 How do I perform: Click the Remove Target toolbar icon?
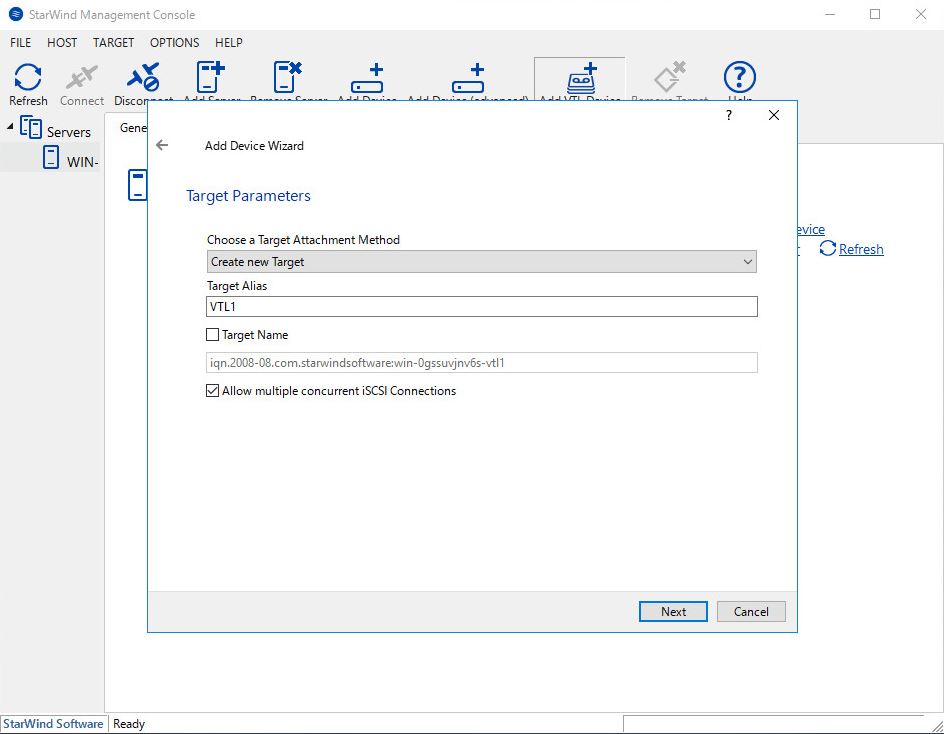point(669,77)
